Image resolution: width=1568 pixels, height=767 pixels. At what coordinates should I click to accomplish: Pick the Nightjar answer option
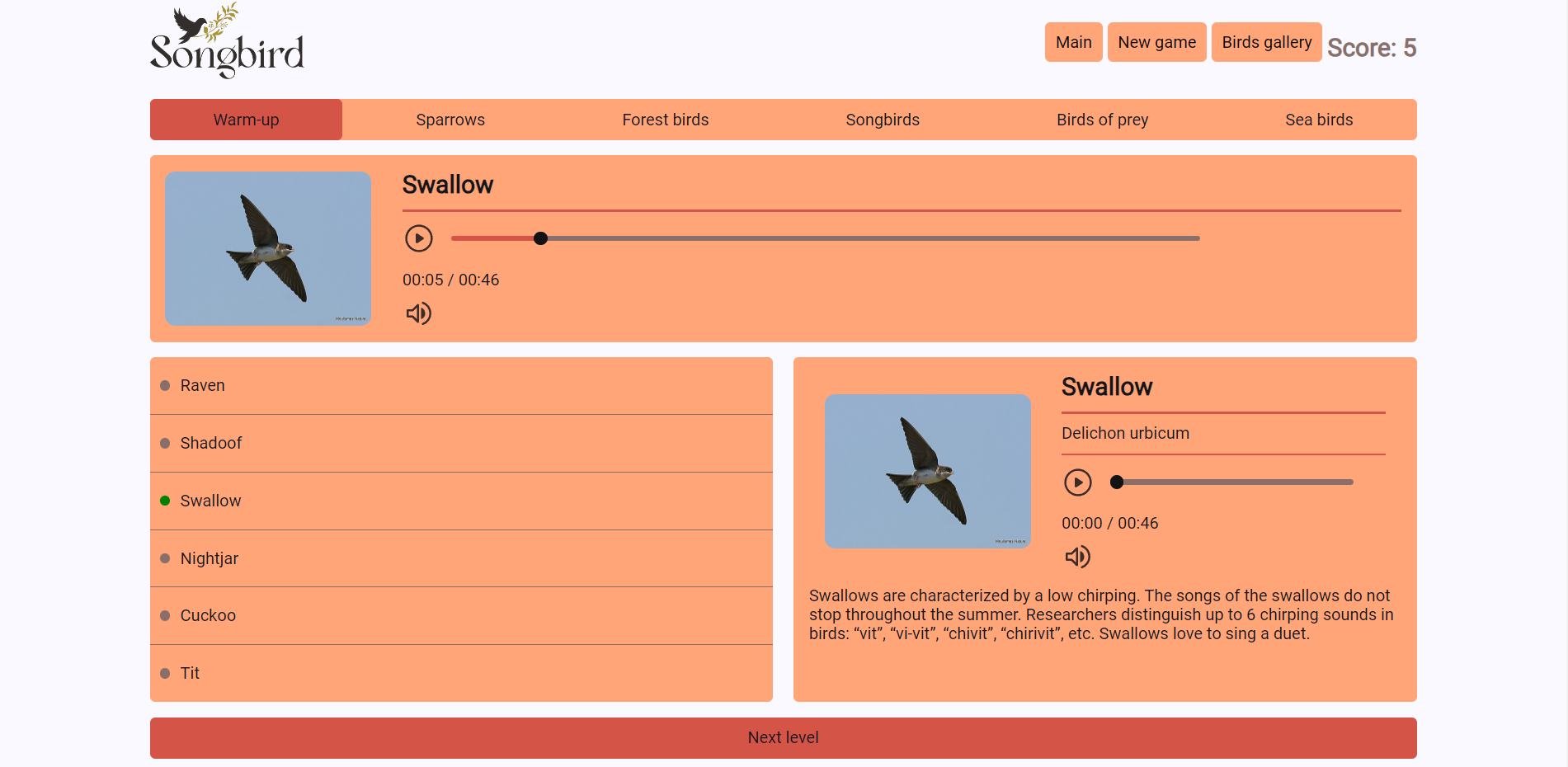click(210, 558)
